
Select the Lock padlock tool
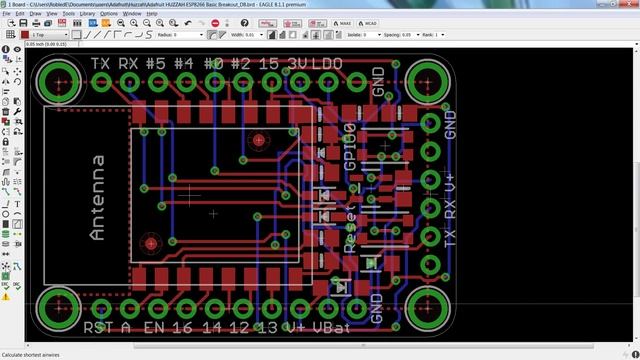(6, 142)
